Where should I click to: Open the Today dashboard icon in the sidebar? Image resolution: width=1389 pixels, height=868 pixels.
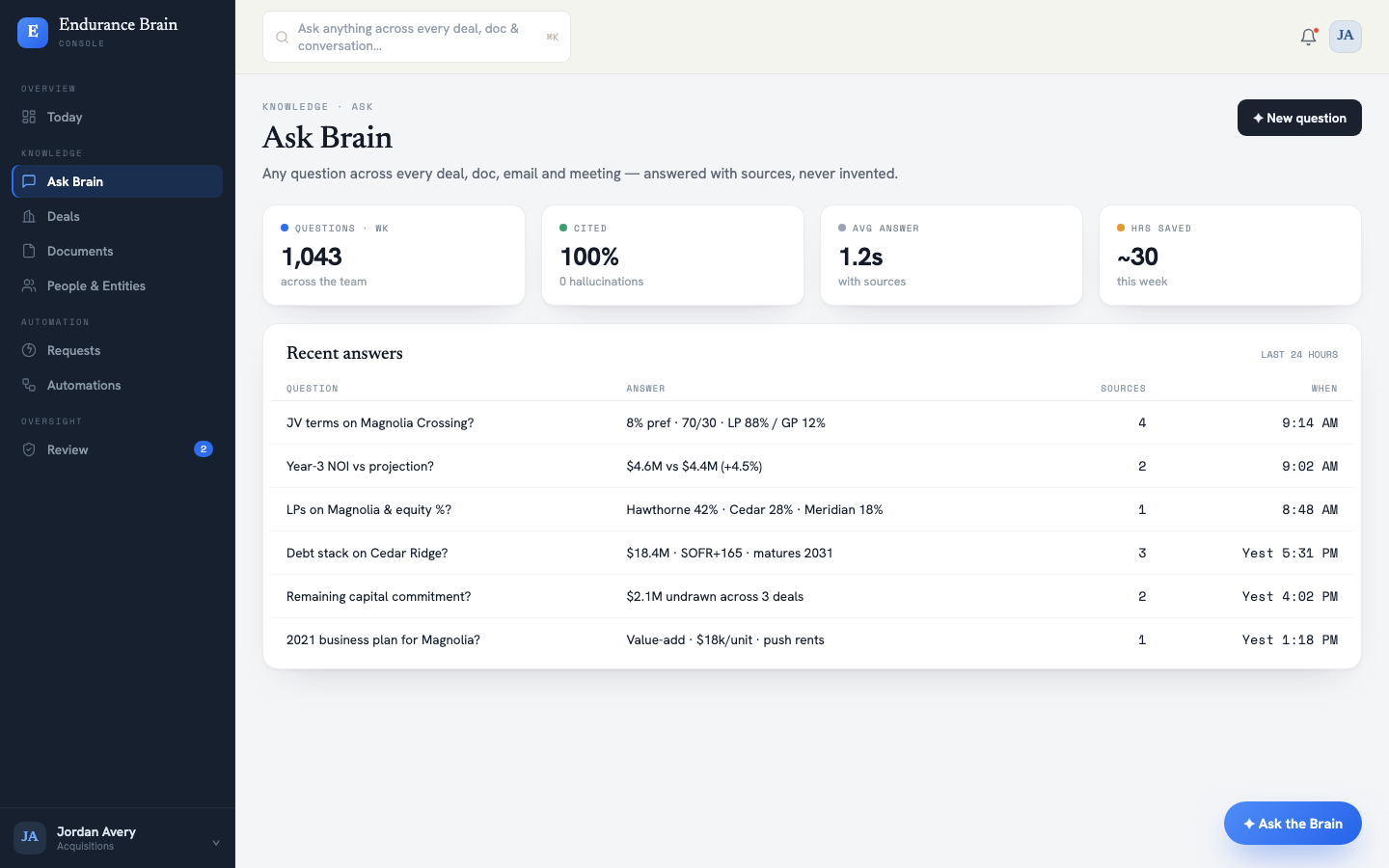29,117
